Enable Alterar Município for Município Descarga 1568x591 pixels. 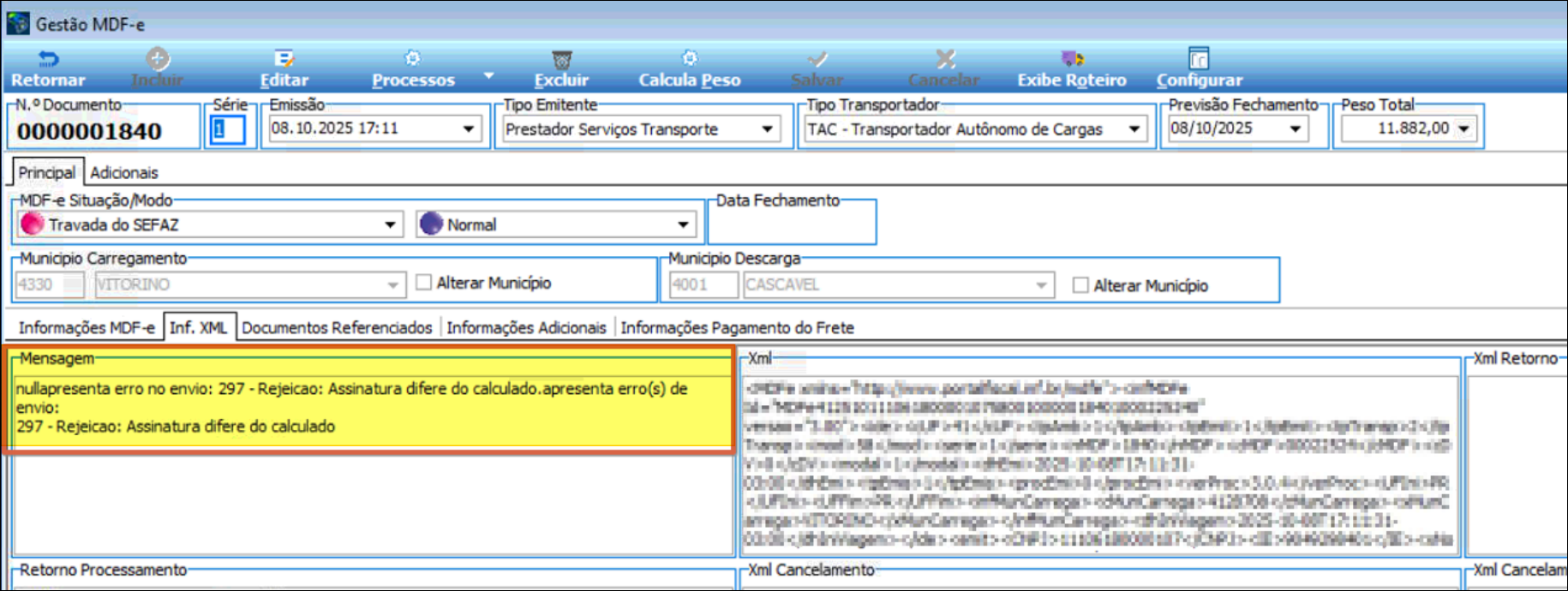1080,285
